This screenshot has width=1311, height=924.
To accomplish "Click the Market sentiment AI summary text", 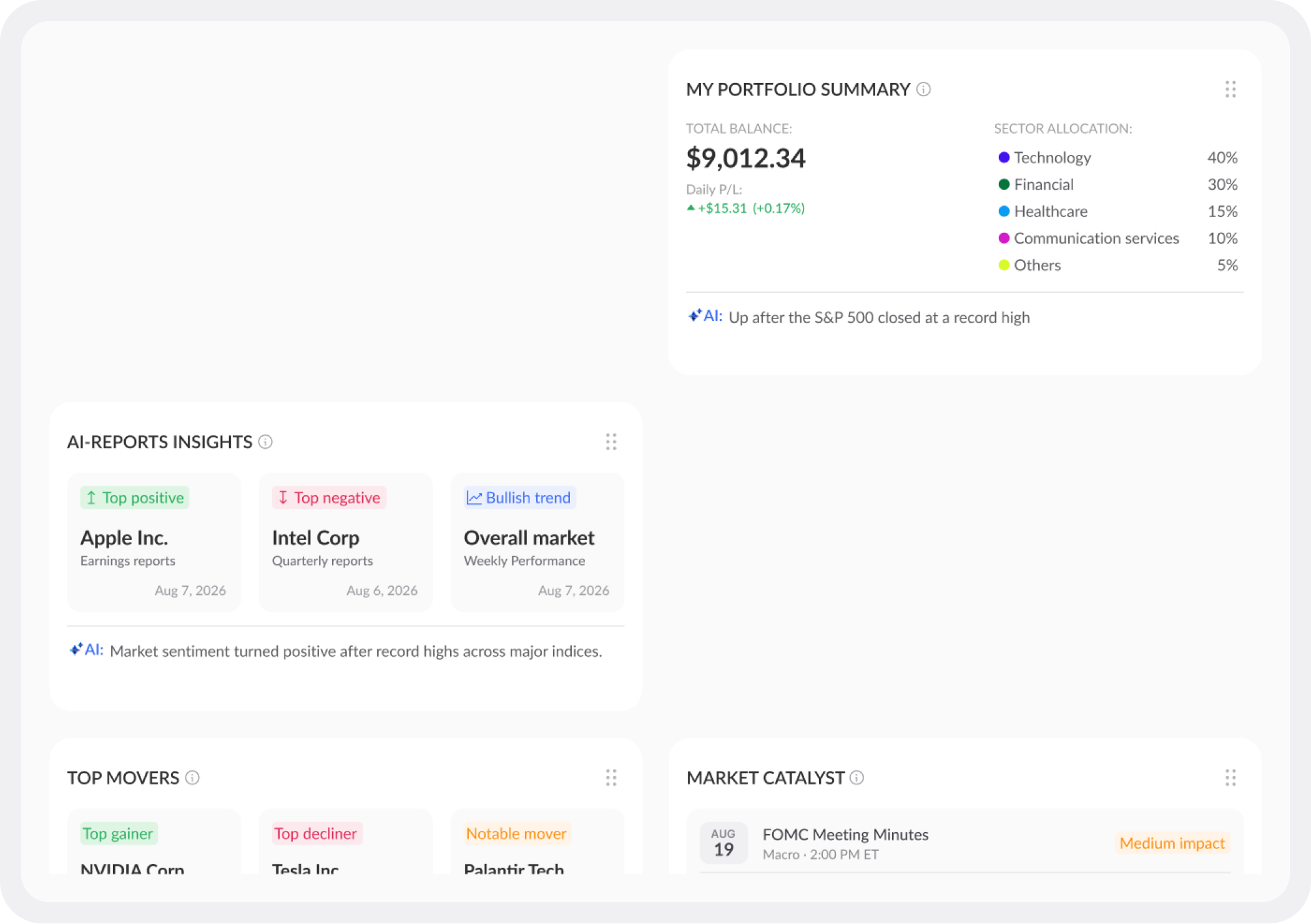I will pos(356,651).
